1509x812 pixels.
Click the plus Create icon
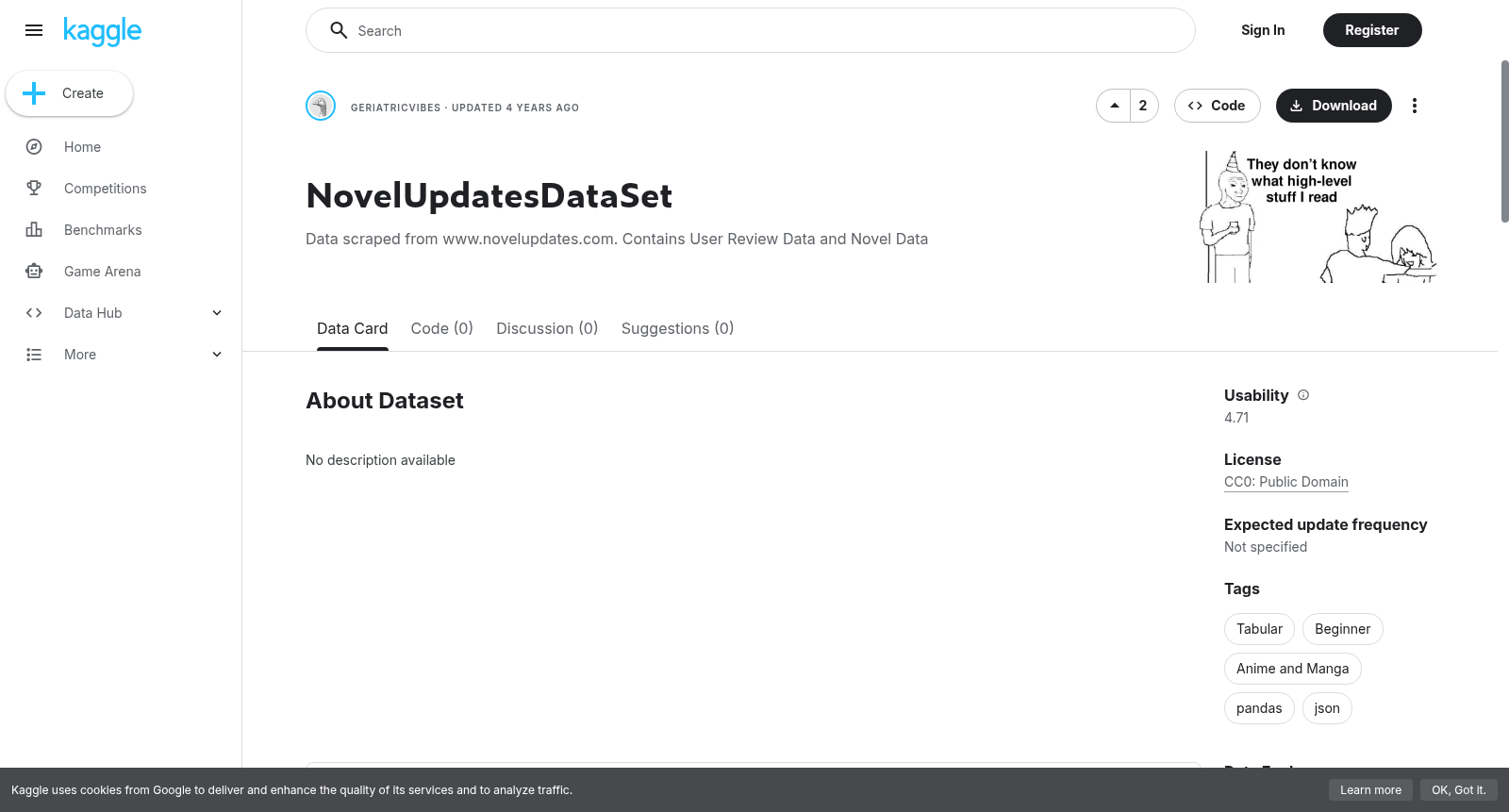pos(34,93)
